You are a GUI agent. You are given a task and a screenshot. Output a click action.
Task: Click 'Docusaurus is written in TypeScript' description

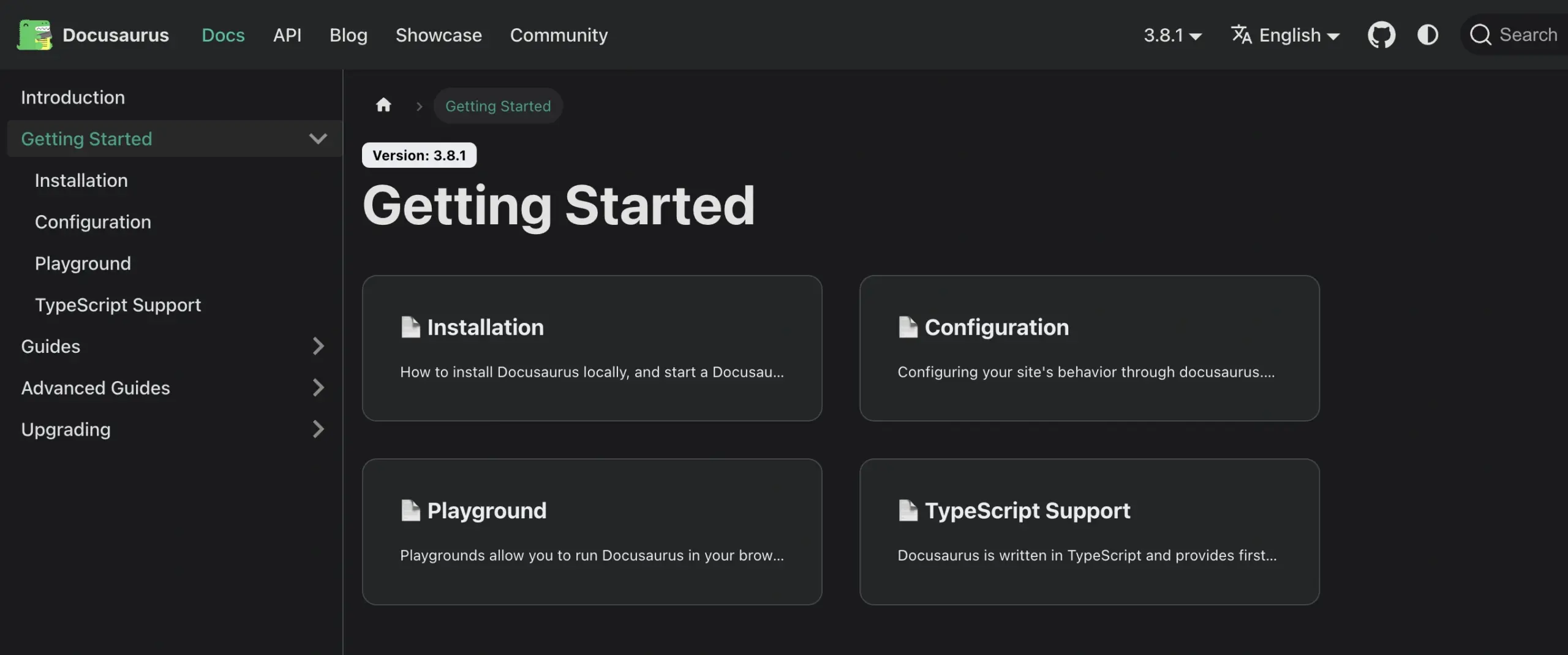coord(1087,555)
